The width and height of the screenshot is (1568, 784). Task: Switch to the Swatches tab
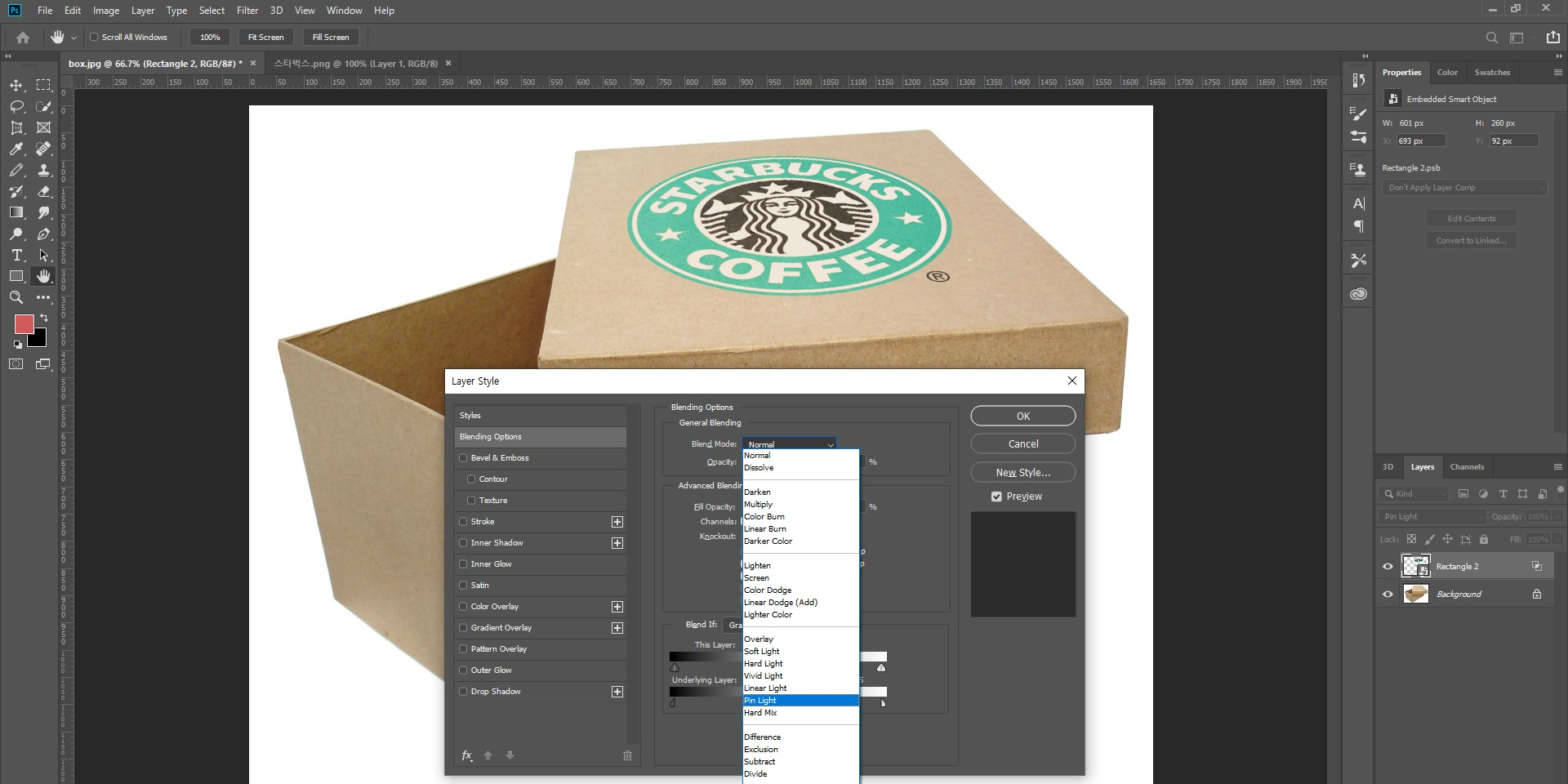1492,73
